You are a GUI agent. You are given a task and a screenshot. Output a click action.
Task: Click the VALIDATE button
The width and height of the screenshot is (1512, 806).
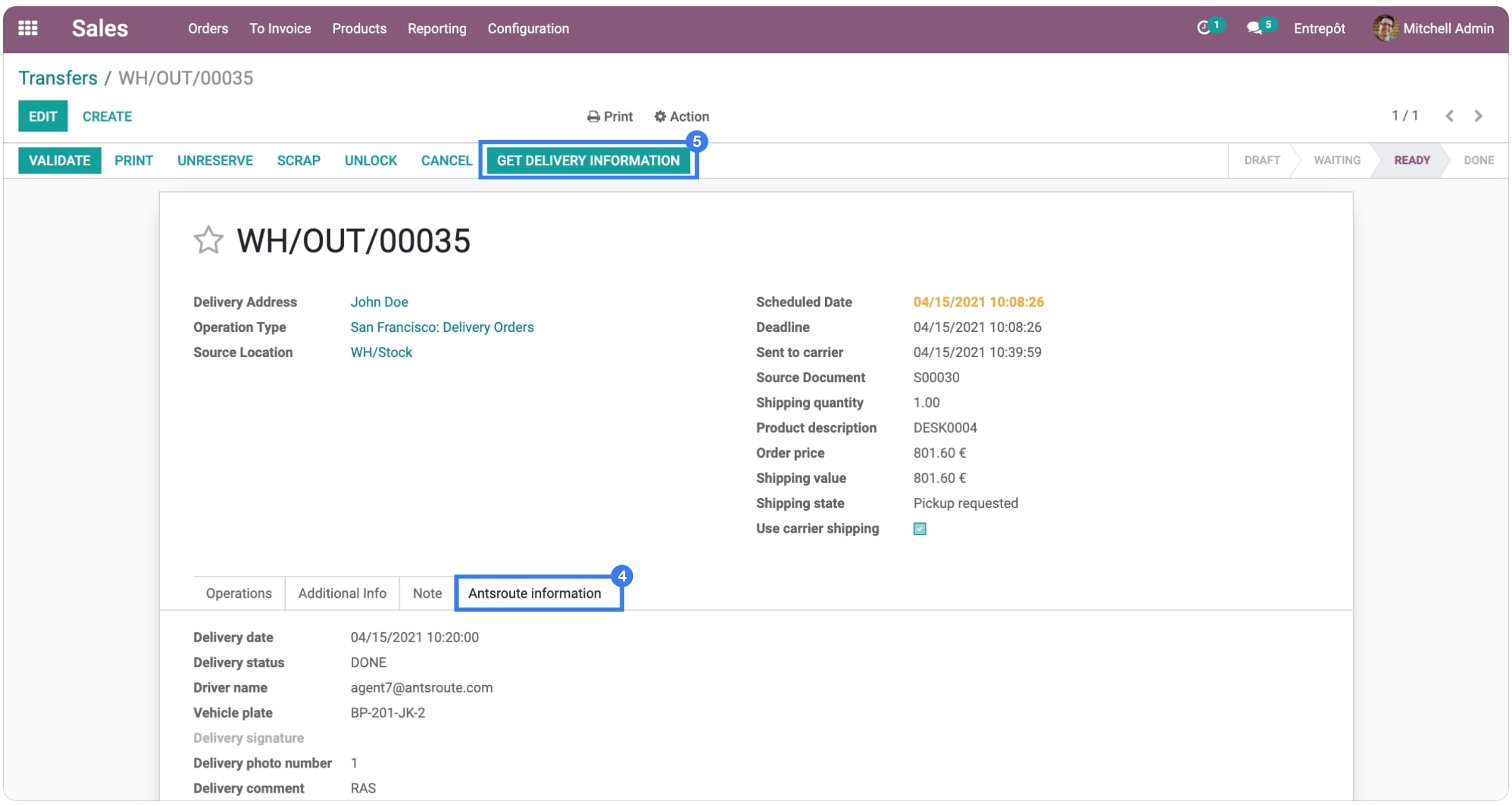coord(60,161)
